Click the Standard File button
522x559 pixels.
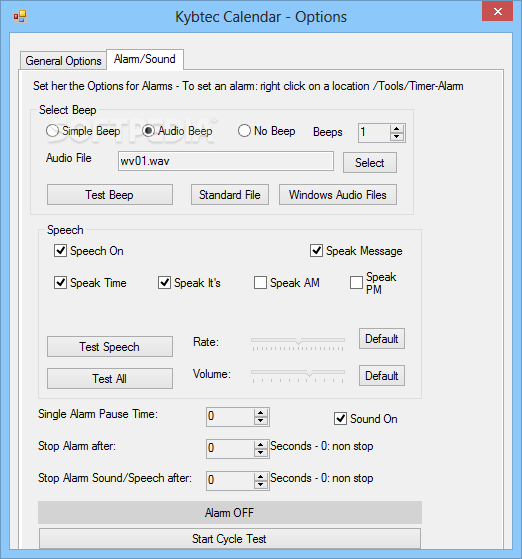230,195
